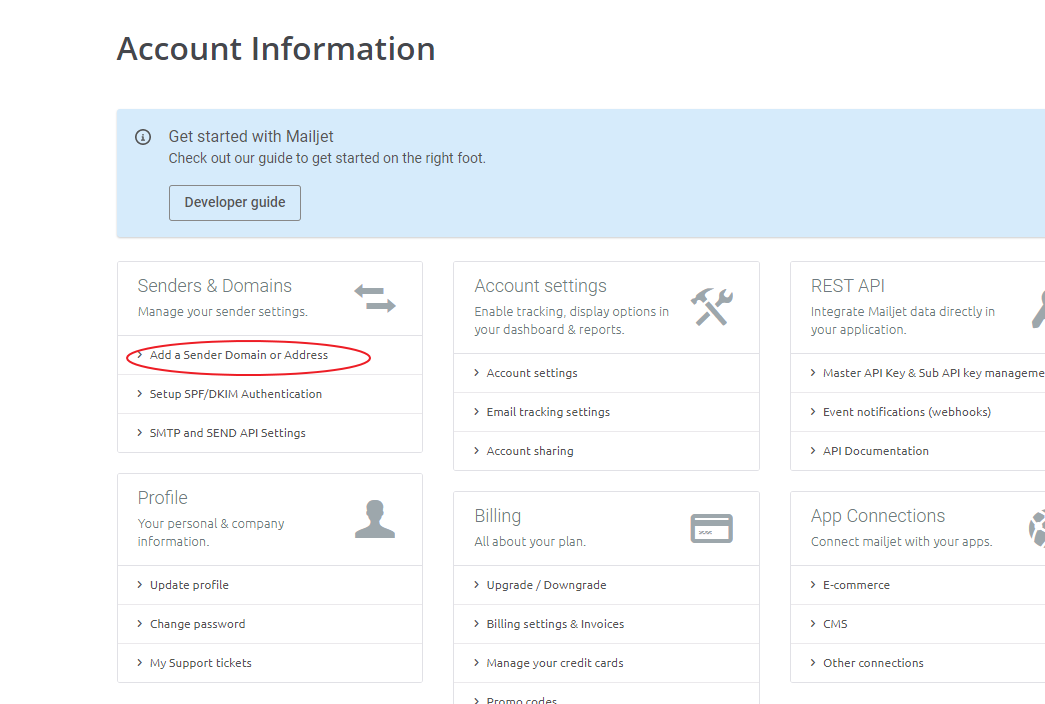The height and width of the screenshot is (704, 1045).
Task: Open the Developer guide button
Action: (235, 203)
